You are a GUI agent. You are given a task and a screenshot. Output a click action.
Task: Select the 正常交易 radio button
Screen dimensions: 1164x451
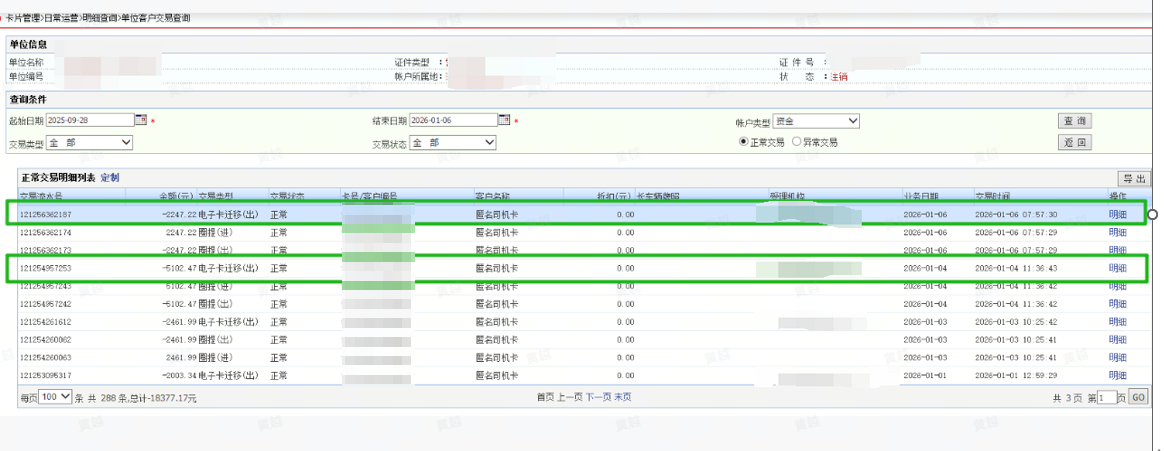744,142
